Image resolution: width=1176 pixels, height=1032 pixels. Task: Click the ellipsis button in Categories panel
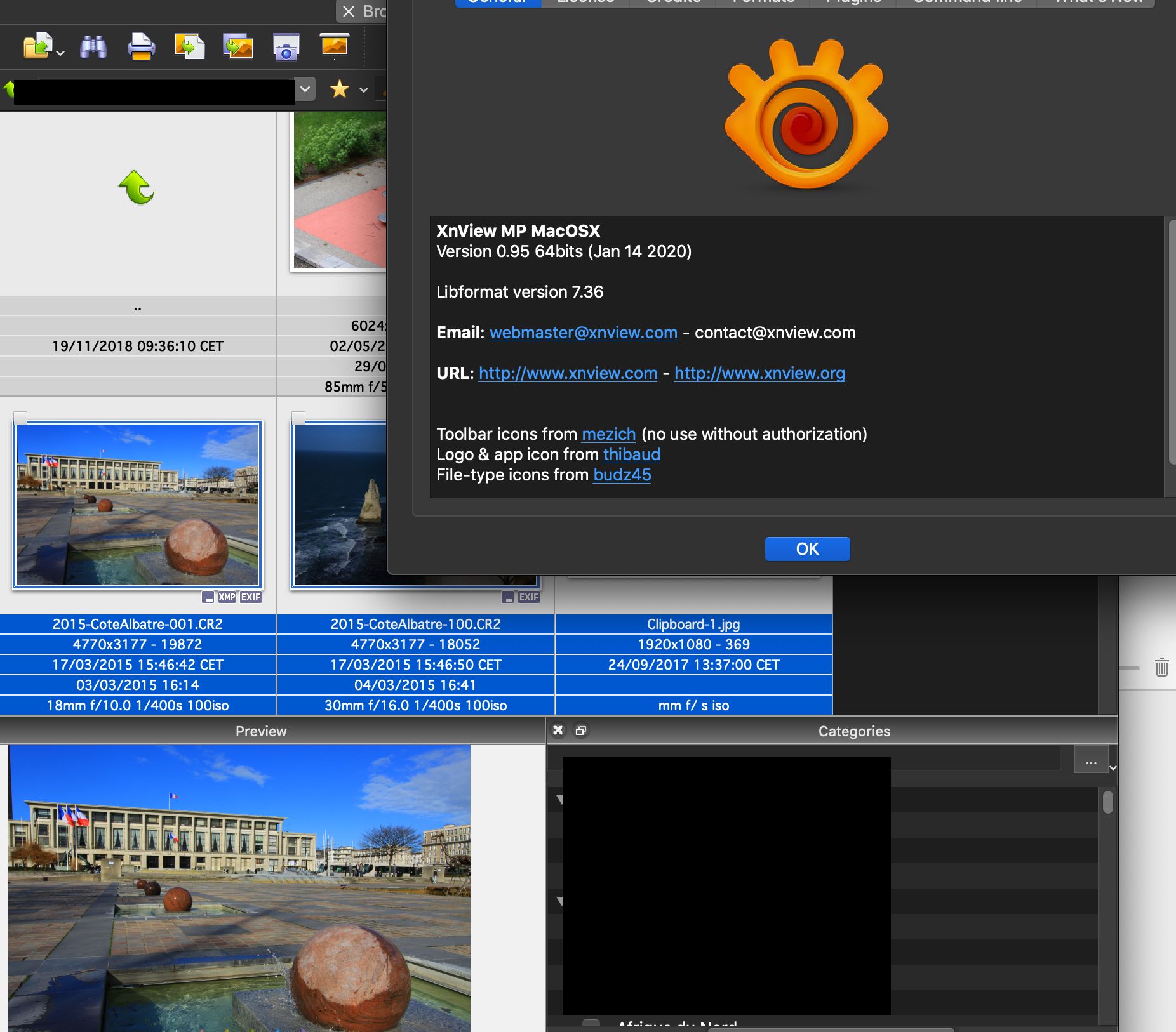coord(1090,762)
